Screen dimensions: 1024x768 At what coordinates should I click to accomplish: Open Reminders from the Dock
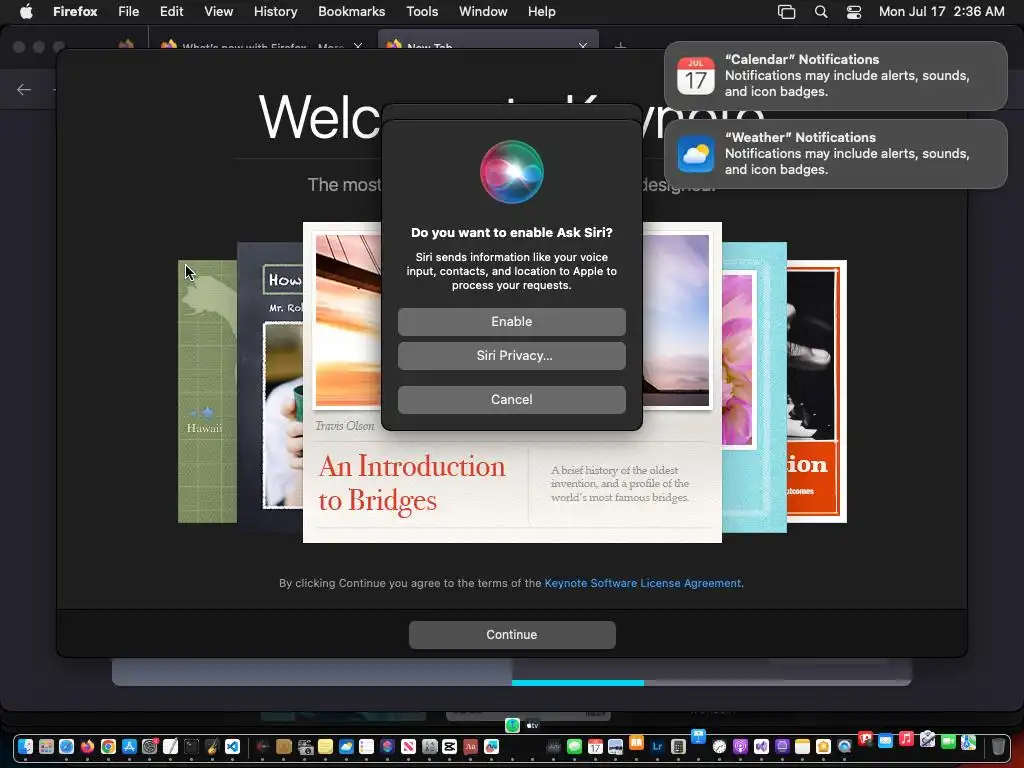coord(366,746)
